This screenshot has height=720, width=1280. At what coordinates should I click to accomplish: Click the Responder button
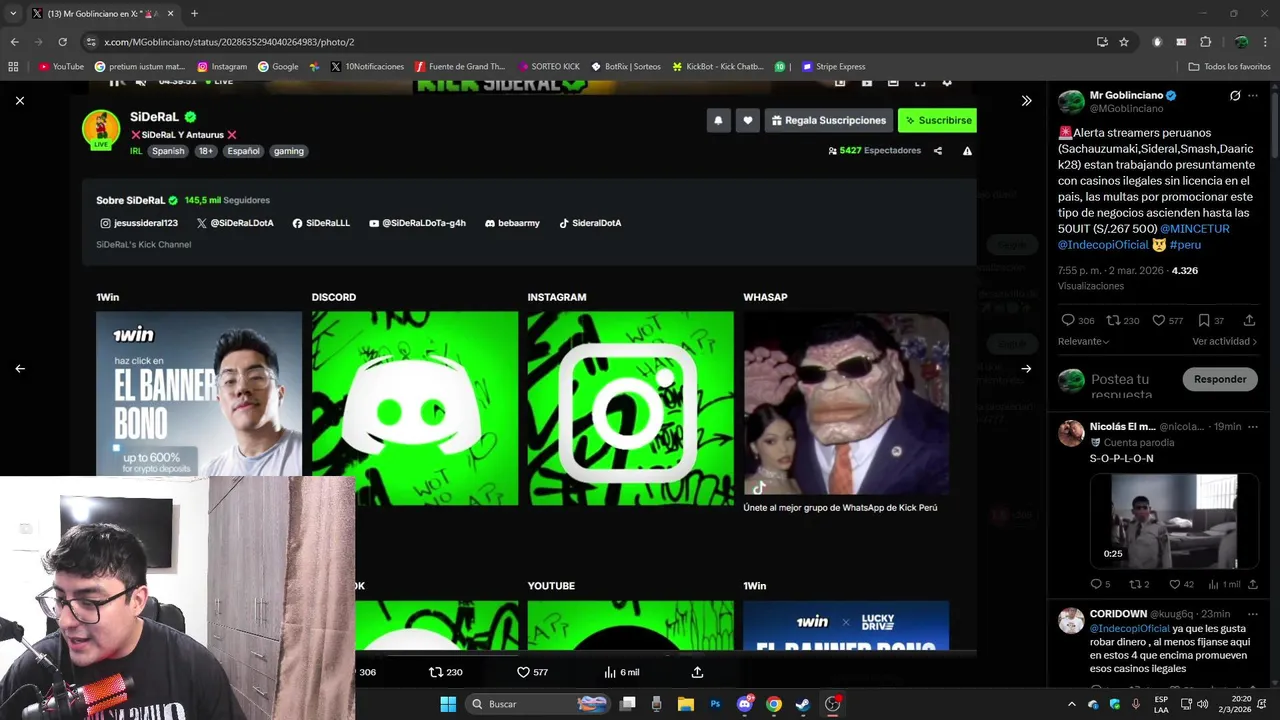point(1220,379)
